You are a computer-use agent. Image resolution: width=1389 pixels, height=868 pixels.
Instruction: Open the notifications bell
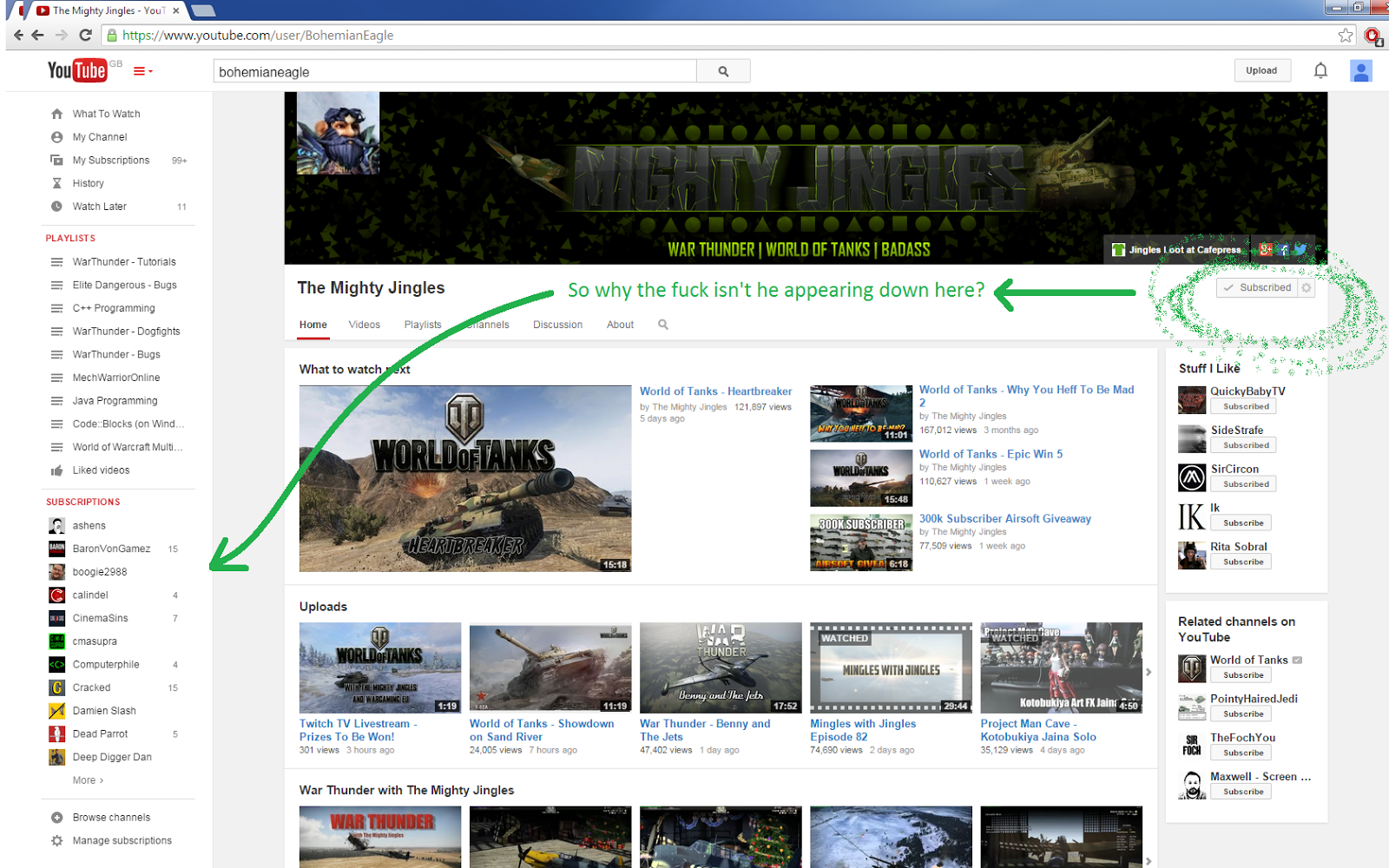(x=1320, y=70)
